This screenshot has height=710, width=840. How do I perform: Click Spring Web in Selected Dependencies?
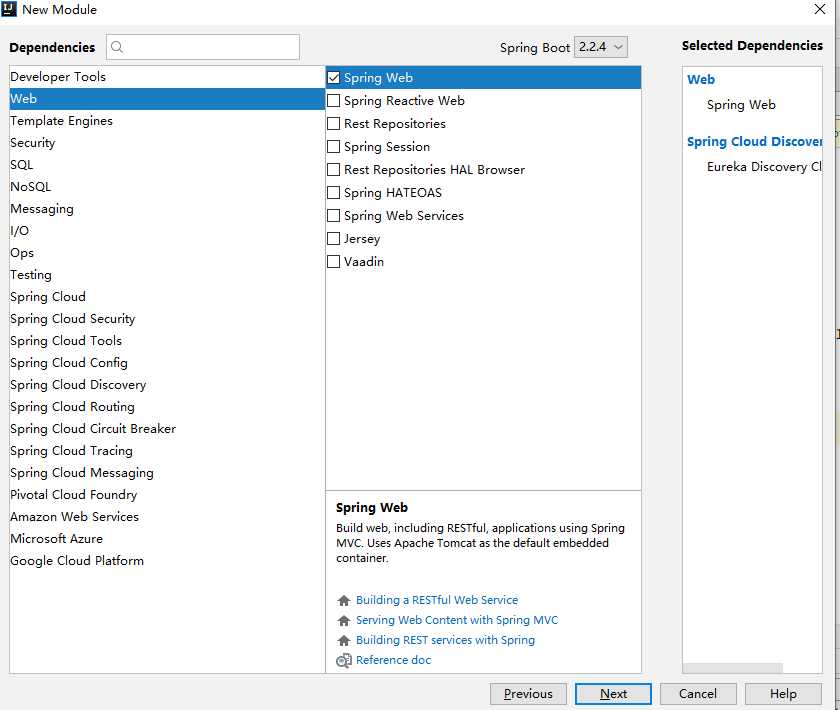(x=741, y=104)
